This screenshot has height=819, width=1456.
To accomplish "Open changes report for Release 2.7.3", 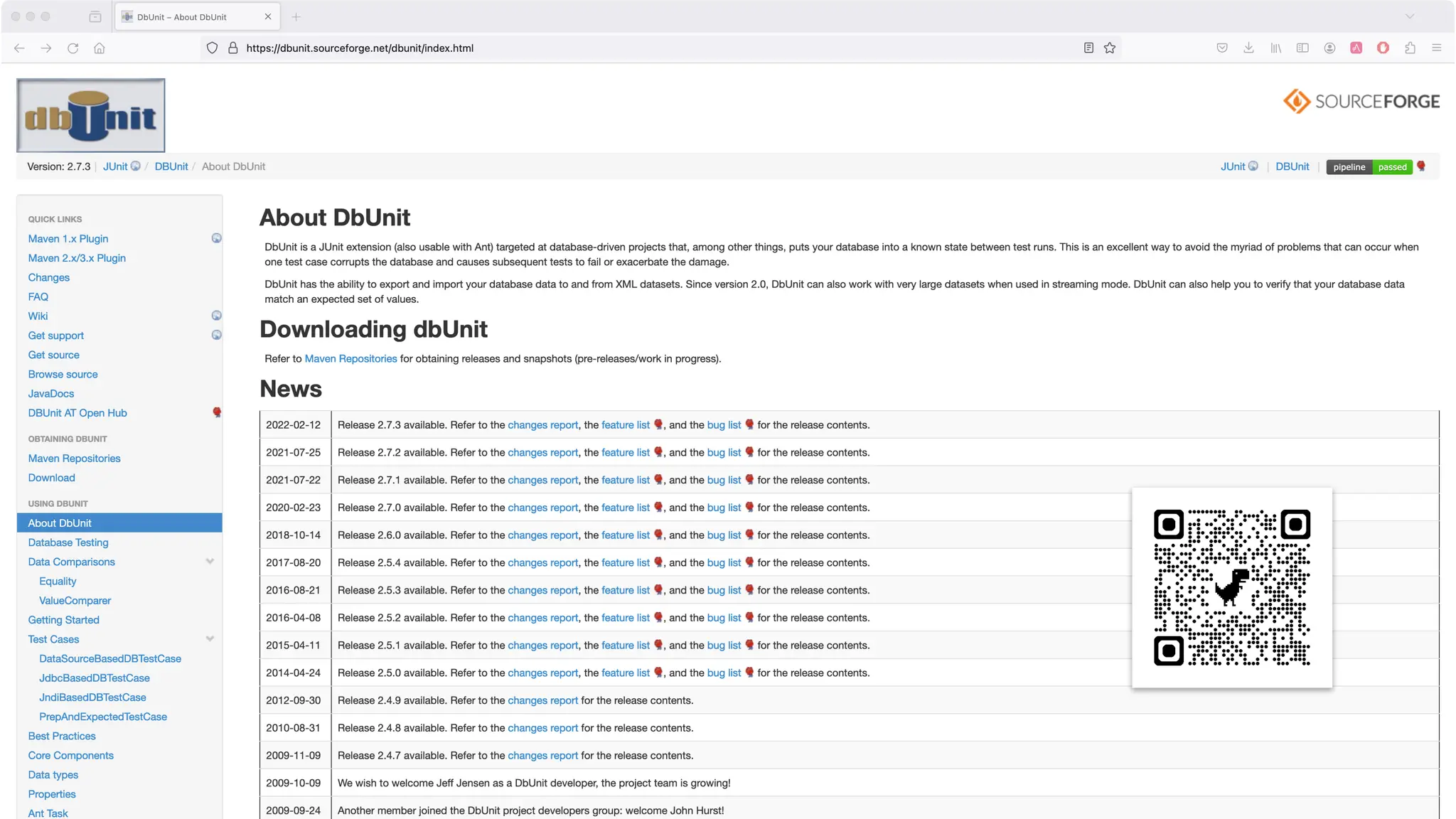I will tap(542, 425).
